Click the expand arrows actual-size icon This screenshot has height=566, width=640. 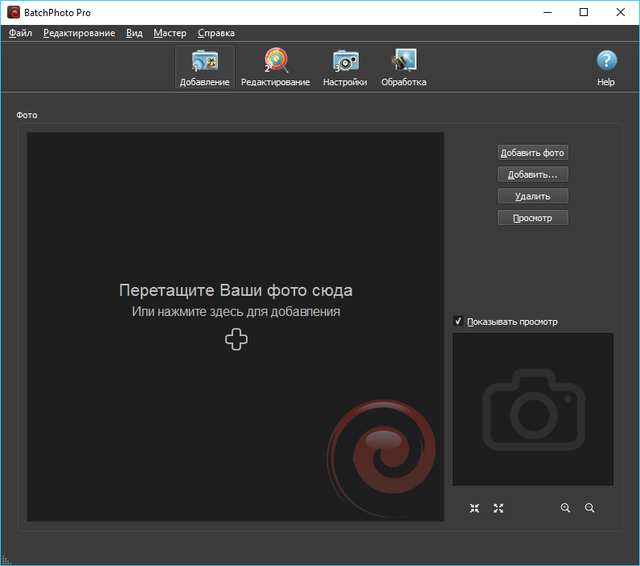tap(499, 508)
